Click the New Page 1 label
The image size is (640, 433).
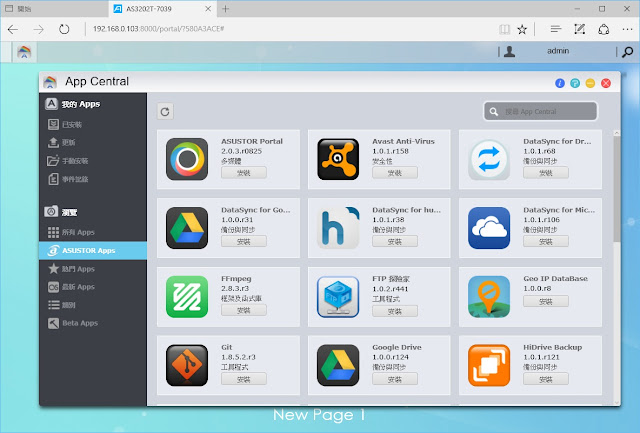319,415
